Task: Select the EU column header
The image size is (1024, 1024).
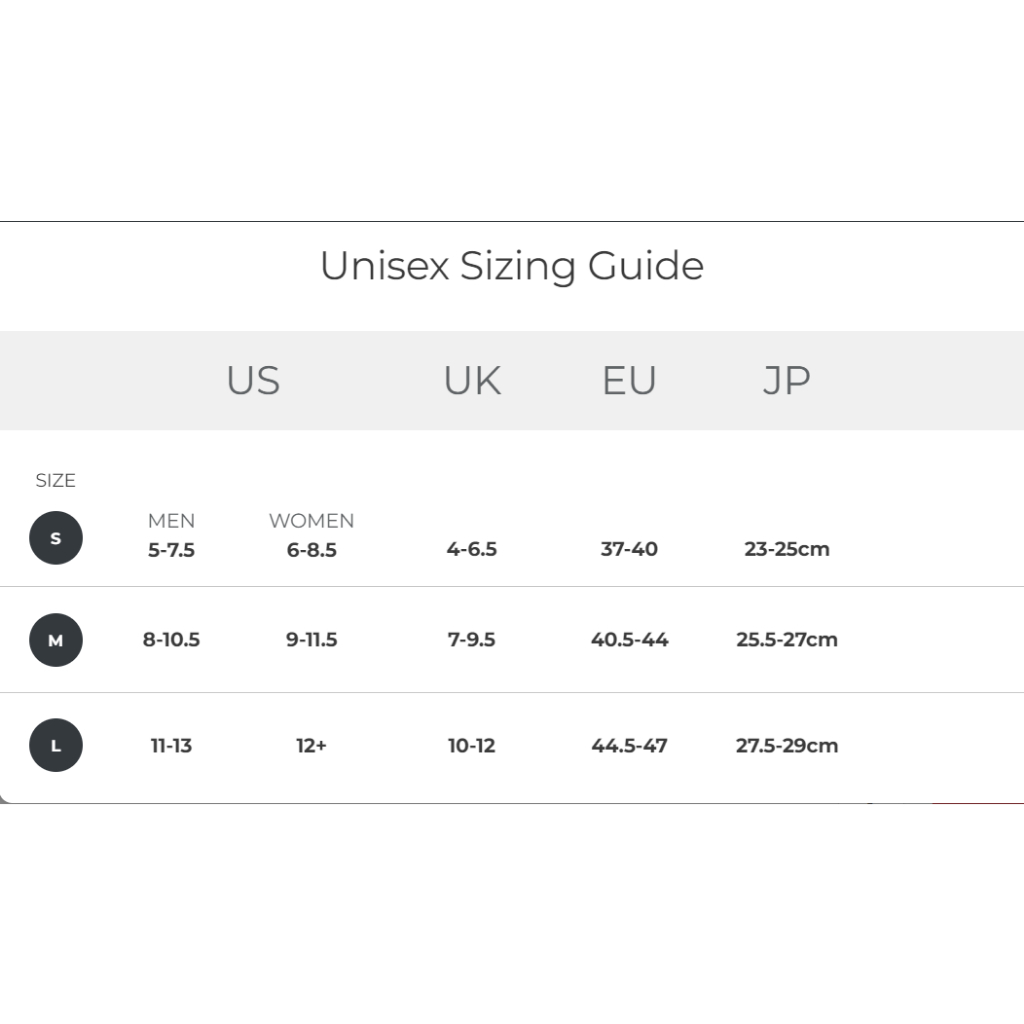Action: [x=629, y=381]
